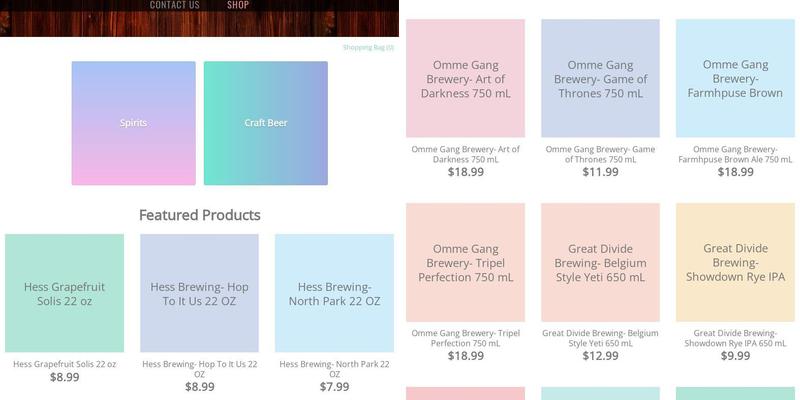View the Great Divide Belgium Style Yeti tile
The height and width of the screenshot is (400, 800).
tap(600, 262)
